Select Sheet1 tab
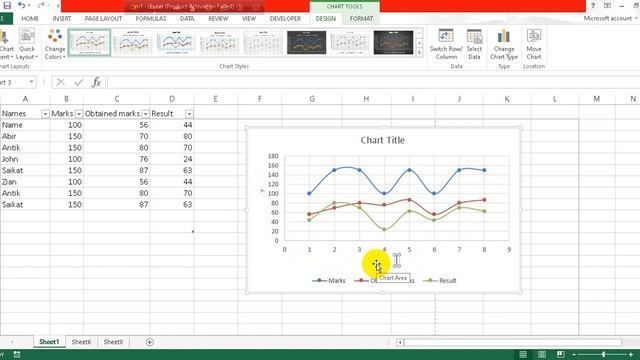The height and width of the screenshot is (360, 640). [x=49, y=342]
